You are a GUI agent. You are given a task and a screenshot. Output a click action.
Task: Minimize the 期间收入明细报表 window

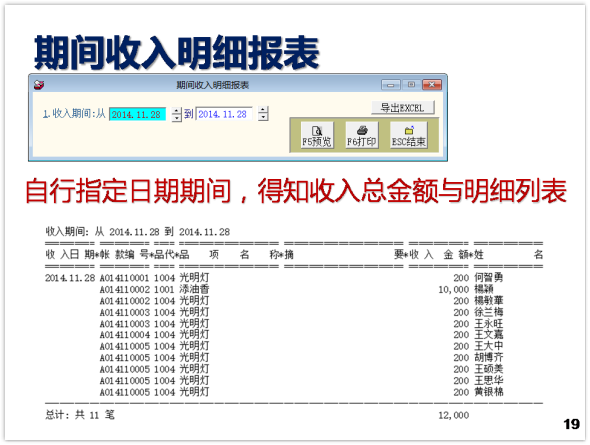pyautogui.click(x=391, y=85)
